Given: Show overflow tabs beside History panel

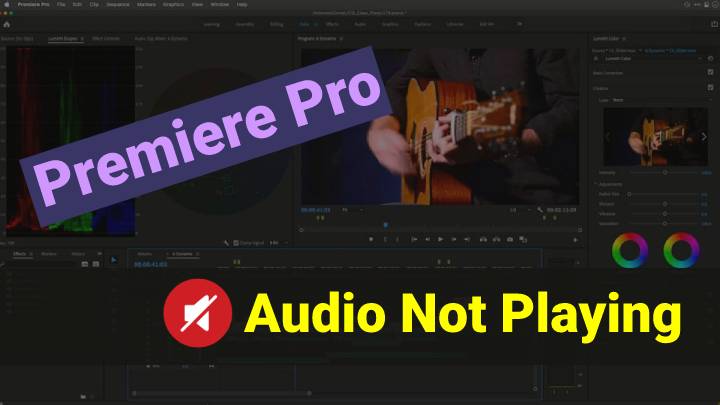Looking at the screenshot, I should 99,253.
